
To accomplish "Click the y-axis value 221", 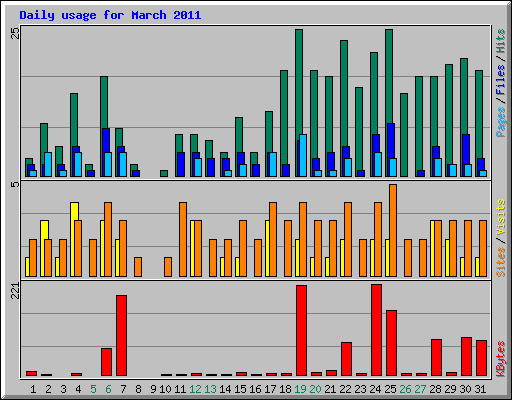I will tap(15, 291).
